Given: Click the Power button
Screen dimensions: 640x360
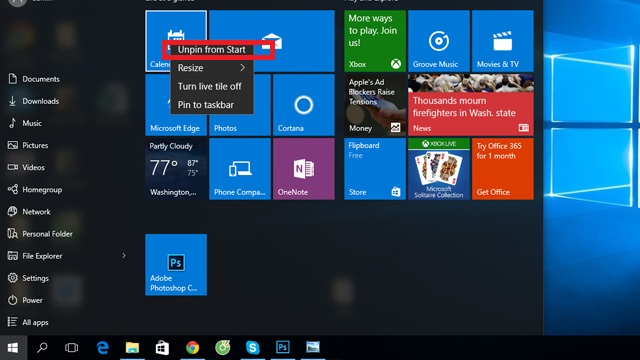Looking at the screenshot, I should pyautogui.click(x=25, y=300).
